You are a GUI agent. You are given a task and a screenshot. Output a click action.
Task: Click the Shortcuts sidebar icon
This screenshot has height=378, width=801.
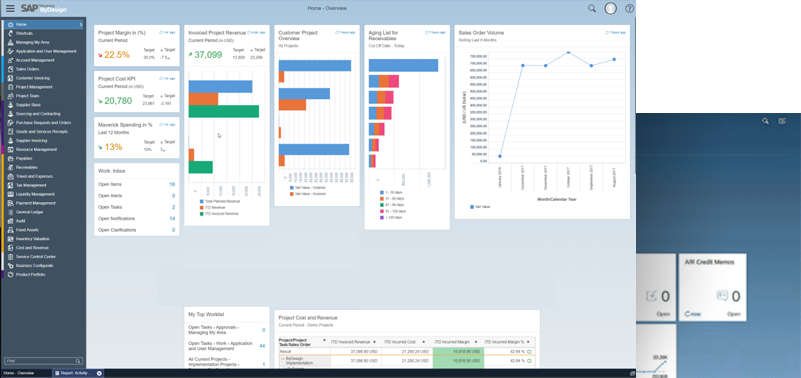pyautogui.click(x=10, y=33)
